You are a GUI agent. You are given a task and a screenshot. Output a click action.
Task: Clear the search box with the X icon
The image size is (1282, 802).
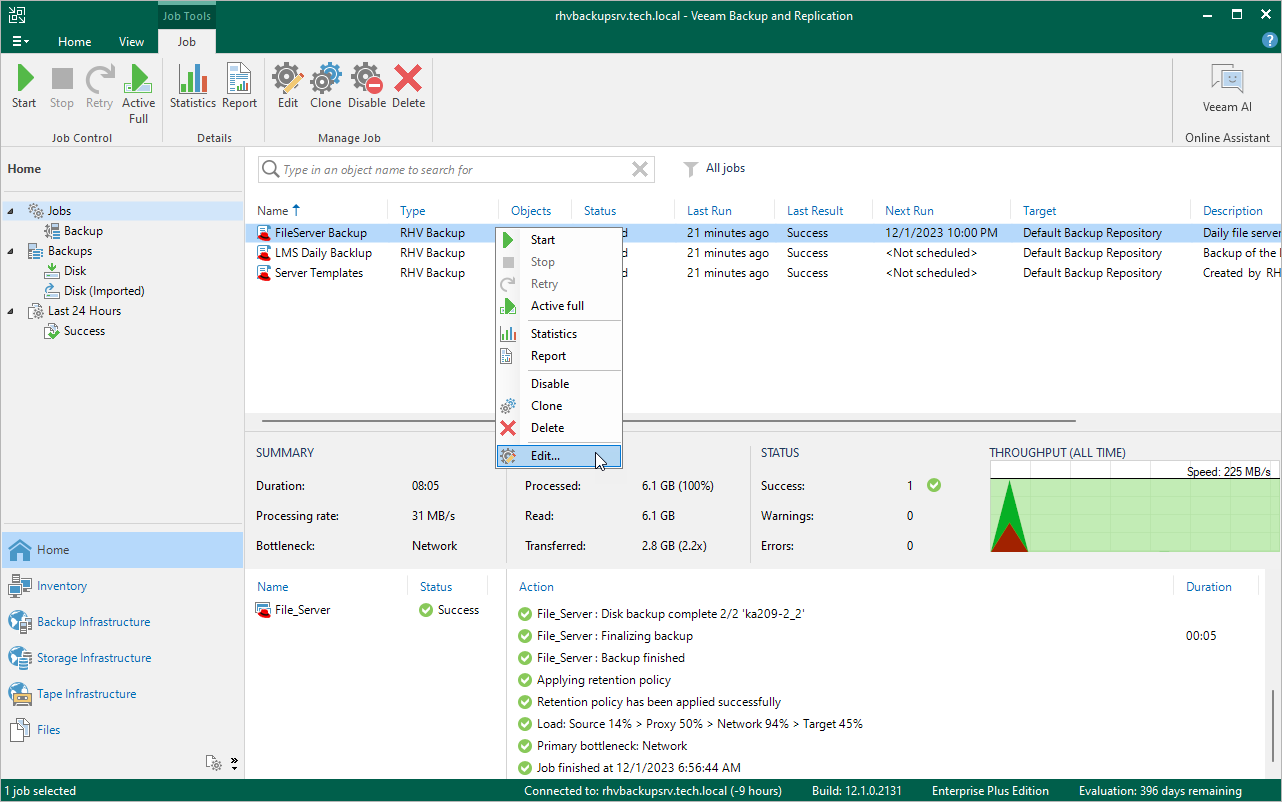click(640, 170)
